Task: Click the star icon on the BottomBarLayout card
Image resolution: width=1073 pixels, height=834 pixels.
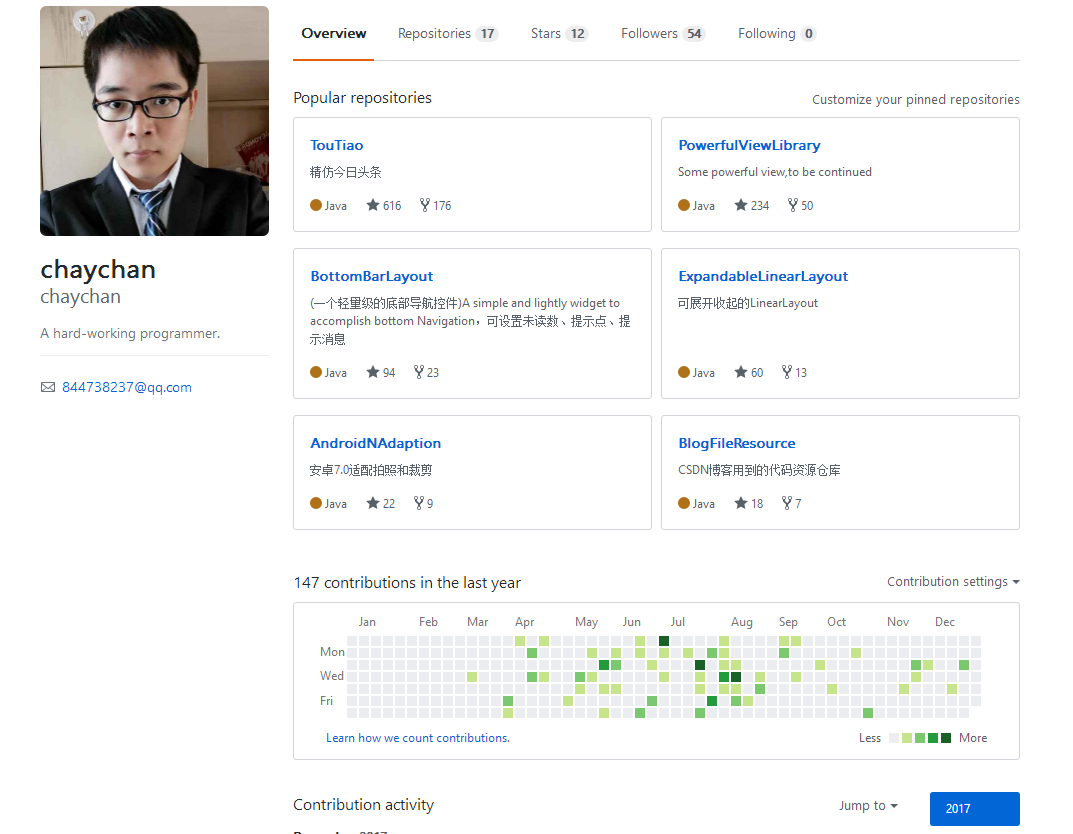Action: 373,372
